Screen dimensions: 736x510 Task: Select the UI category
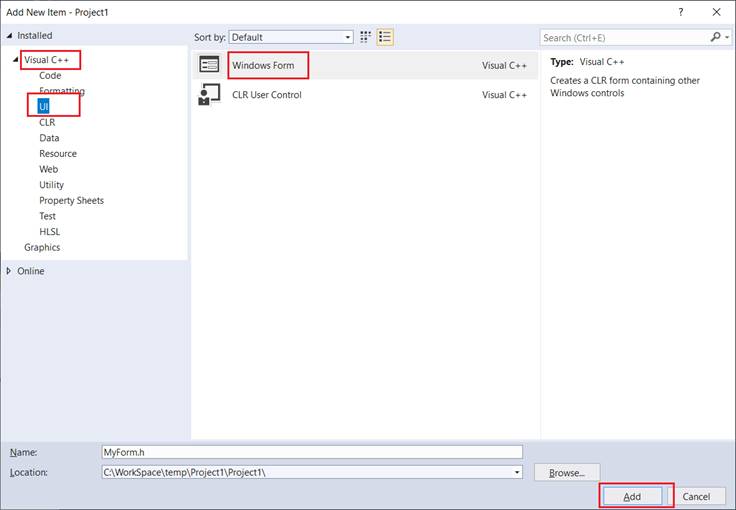click(x=44, y=107)
